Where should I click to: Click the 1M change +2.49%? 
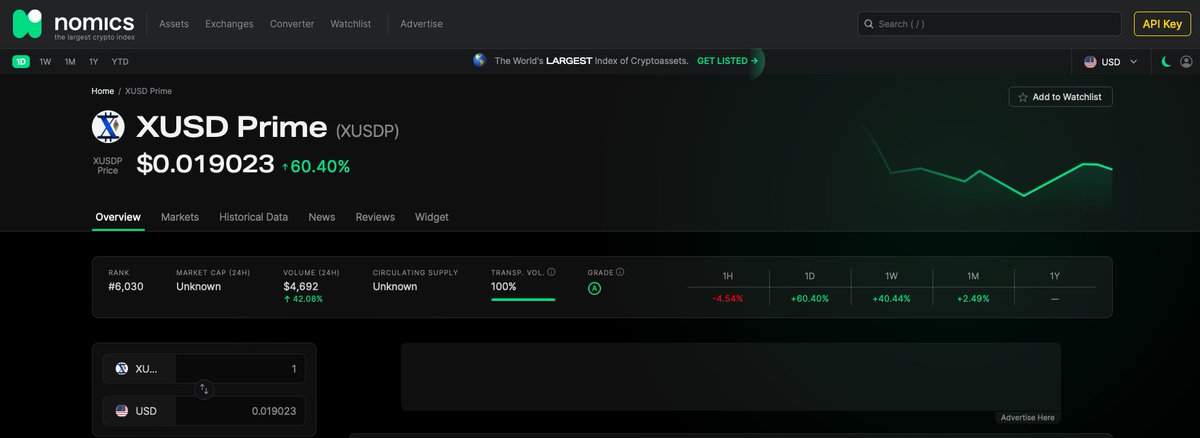tap(973, 299)
